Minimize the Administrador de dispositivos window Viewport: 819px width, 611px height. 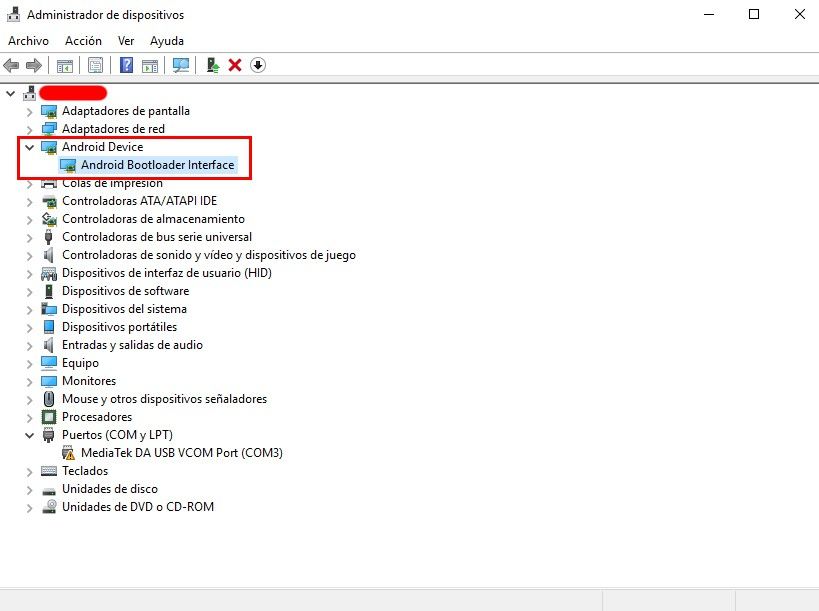point(709,14)
